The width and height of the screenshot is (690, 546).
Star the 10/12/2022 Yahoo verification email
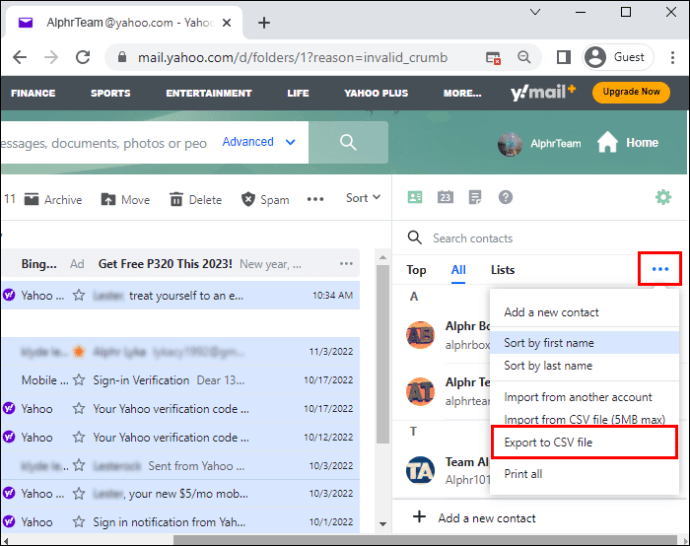pos(79,437)
